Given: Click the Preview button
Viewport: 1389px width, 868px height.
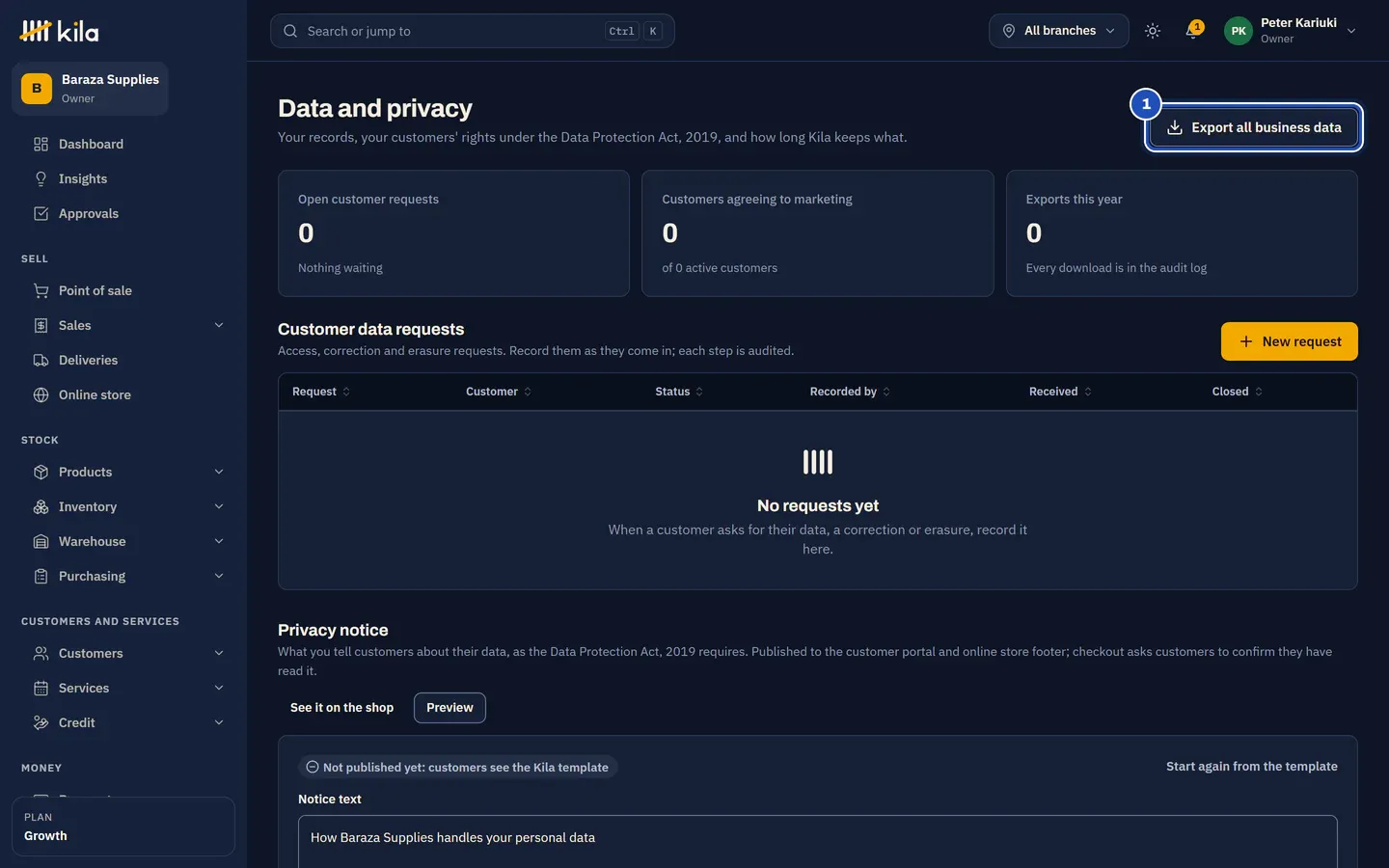Looking at the screenshot, I should [449, 708].
